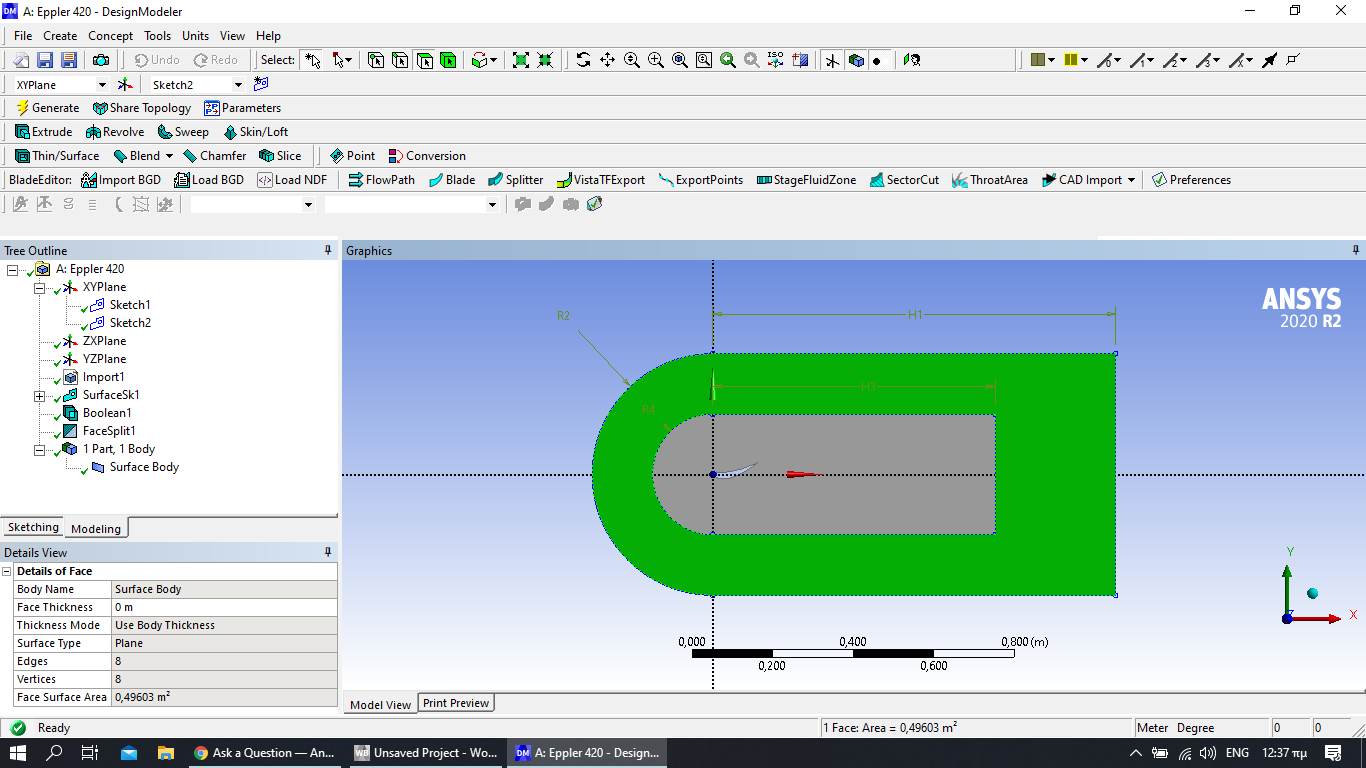The image size is (1366, 768).
Task: Click the Parameters button
Action: 243,108
